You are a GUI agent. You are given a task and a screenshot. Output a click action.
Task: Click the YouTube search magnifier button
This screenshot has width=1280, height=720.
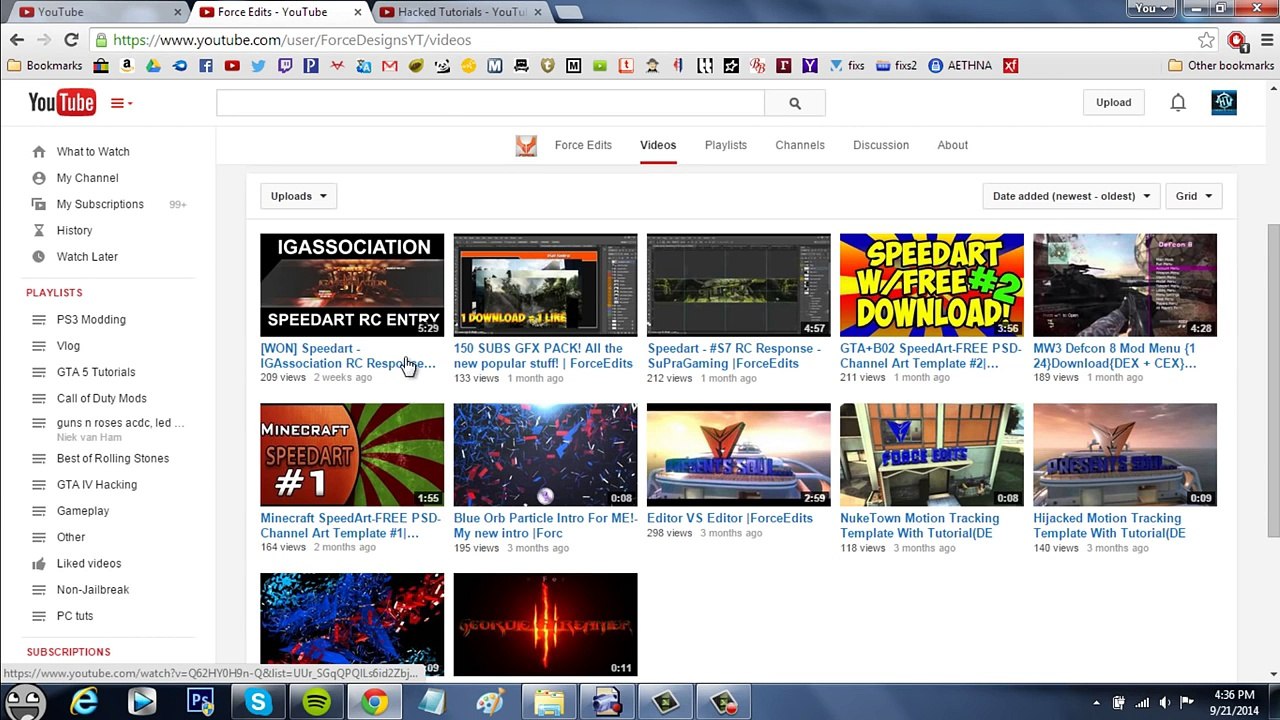[x=795, y=103]
